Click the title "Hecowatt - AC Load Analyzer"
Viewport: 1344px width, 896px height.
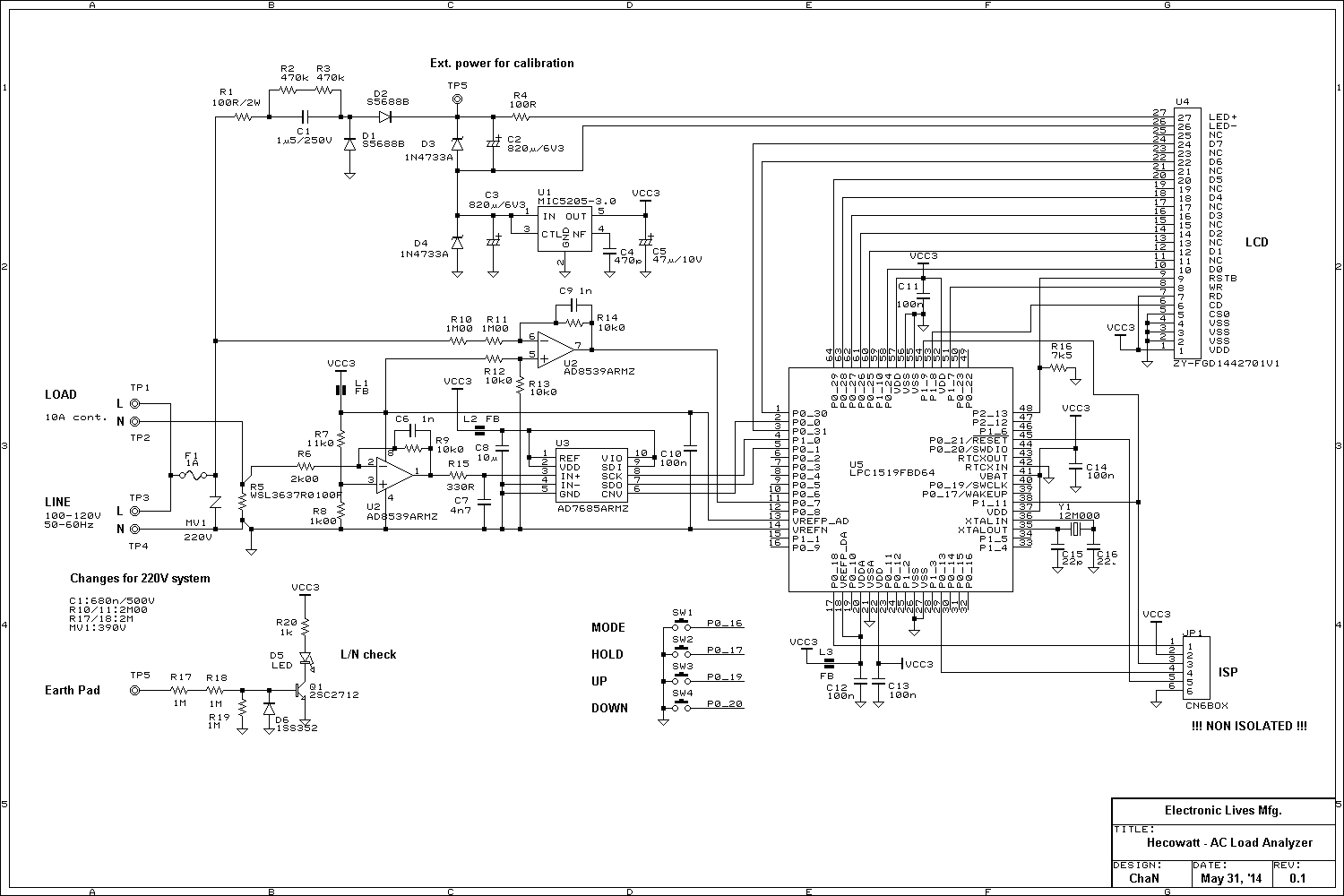point(1229,842)
